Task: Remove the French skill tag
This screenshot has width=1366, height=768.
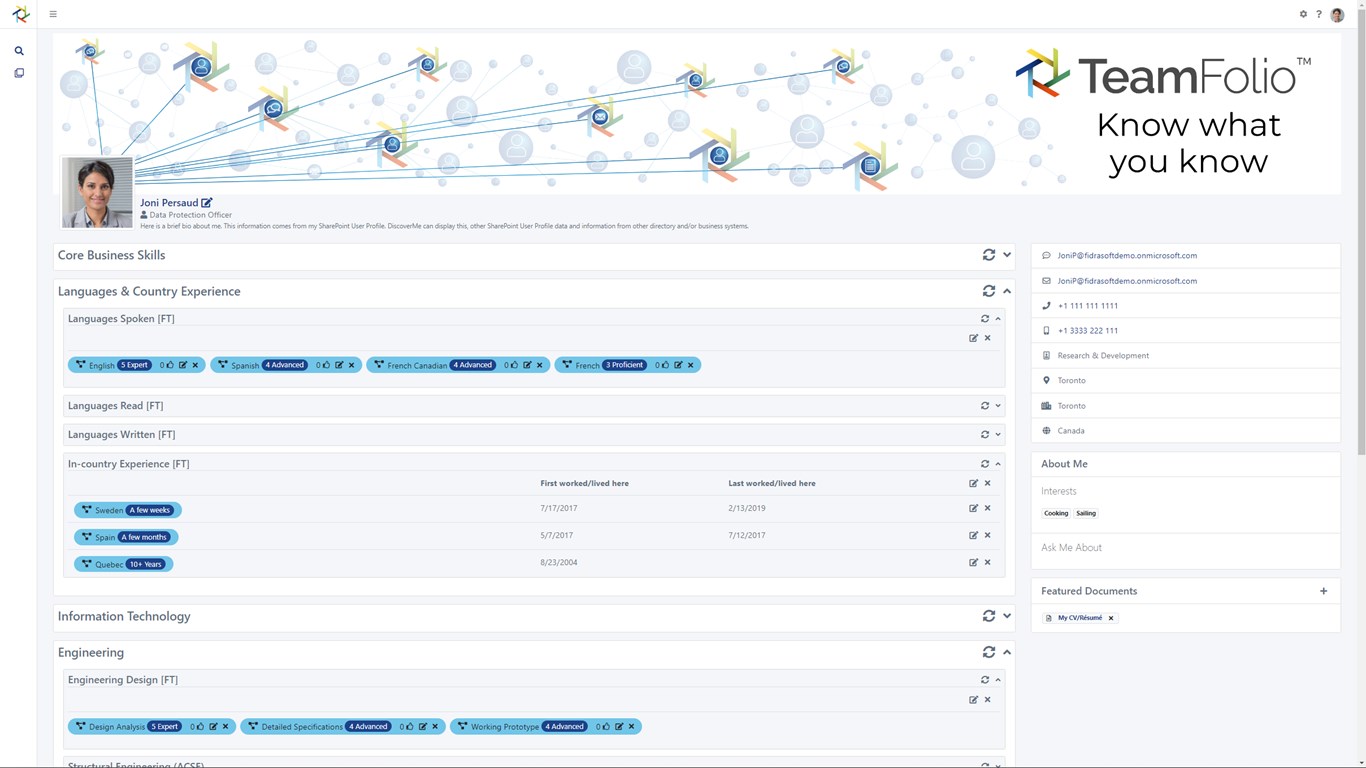Action: [690, 365]
